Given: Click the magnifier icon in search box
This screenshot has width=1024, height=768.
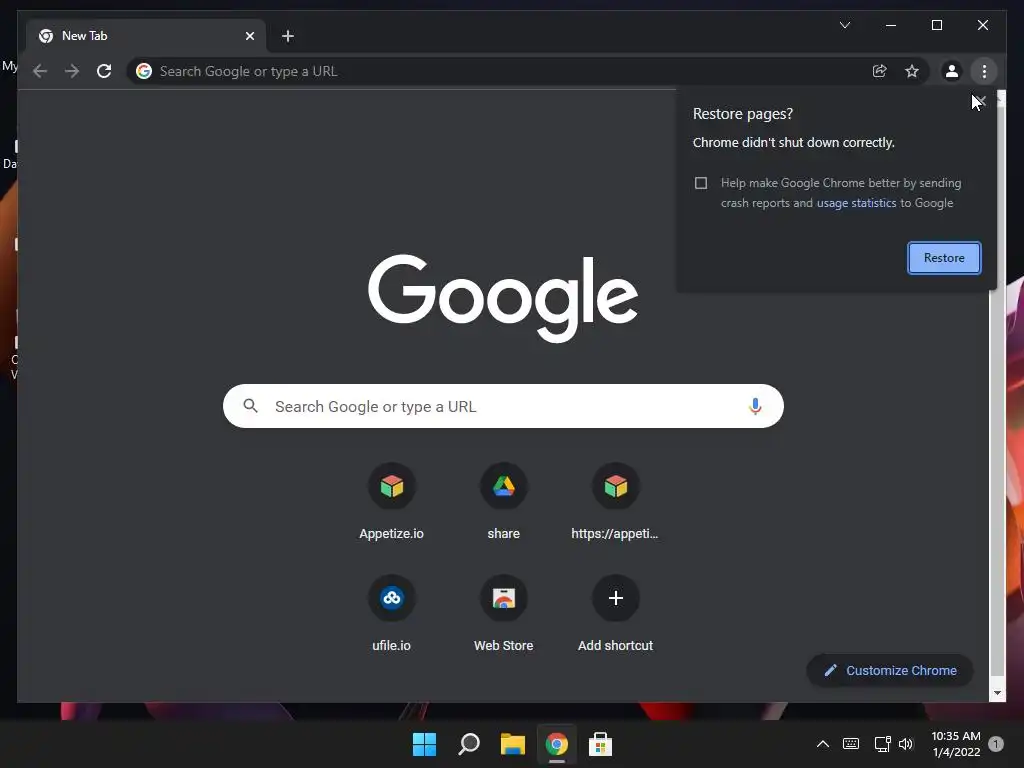Looking at the screenshot, I should point(250,406).
